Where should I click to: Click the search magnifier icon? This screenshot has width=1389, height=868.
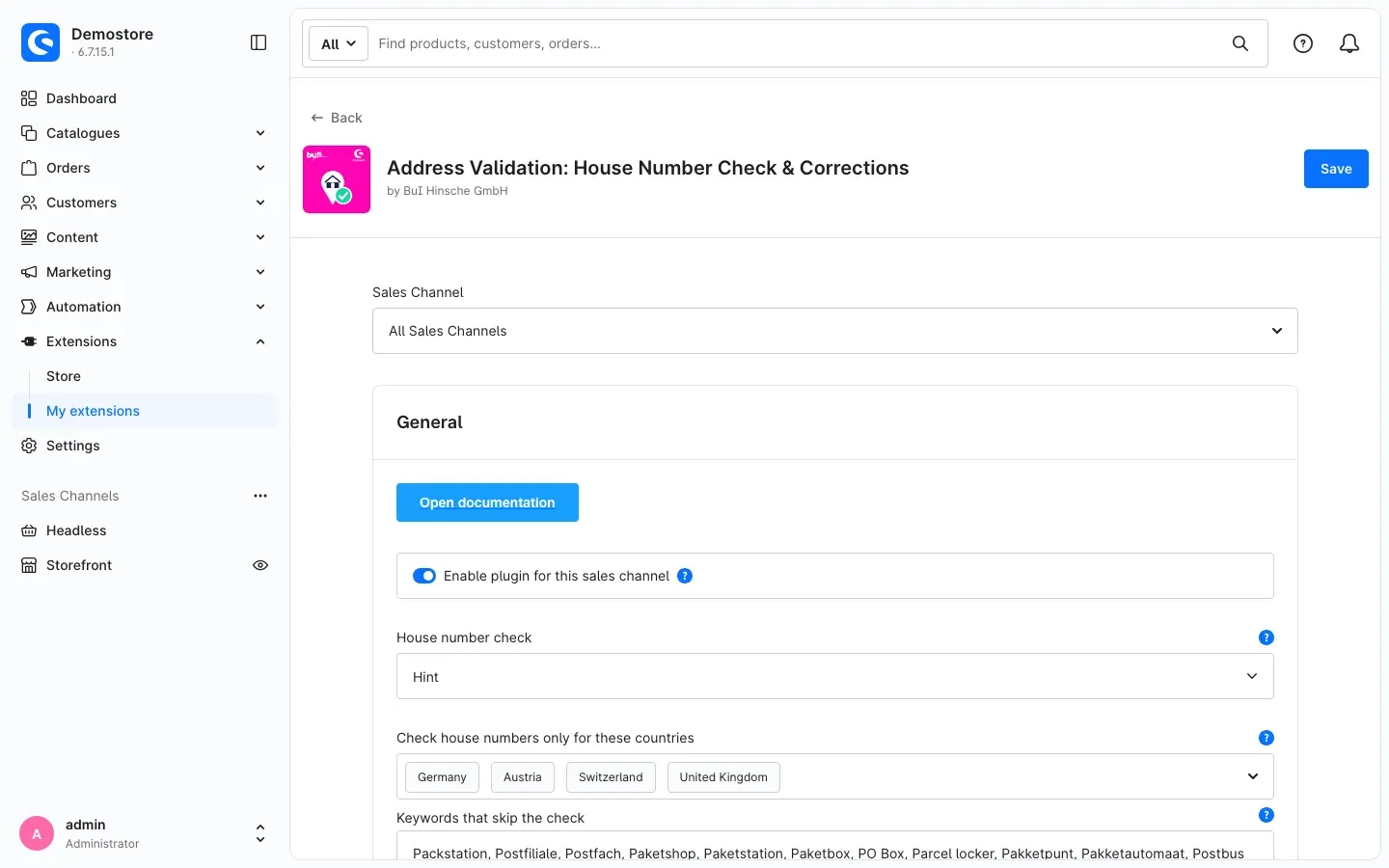pos(1240,43)
